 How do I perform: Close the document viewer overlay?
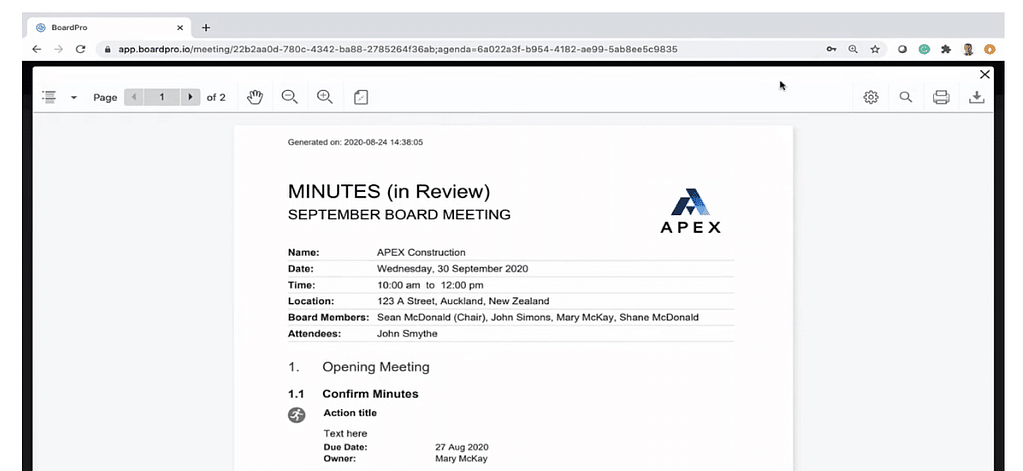point(984,74)
